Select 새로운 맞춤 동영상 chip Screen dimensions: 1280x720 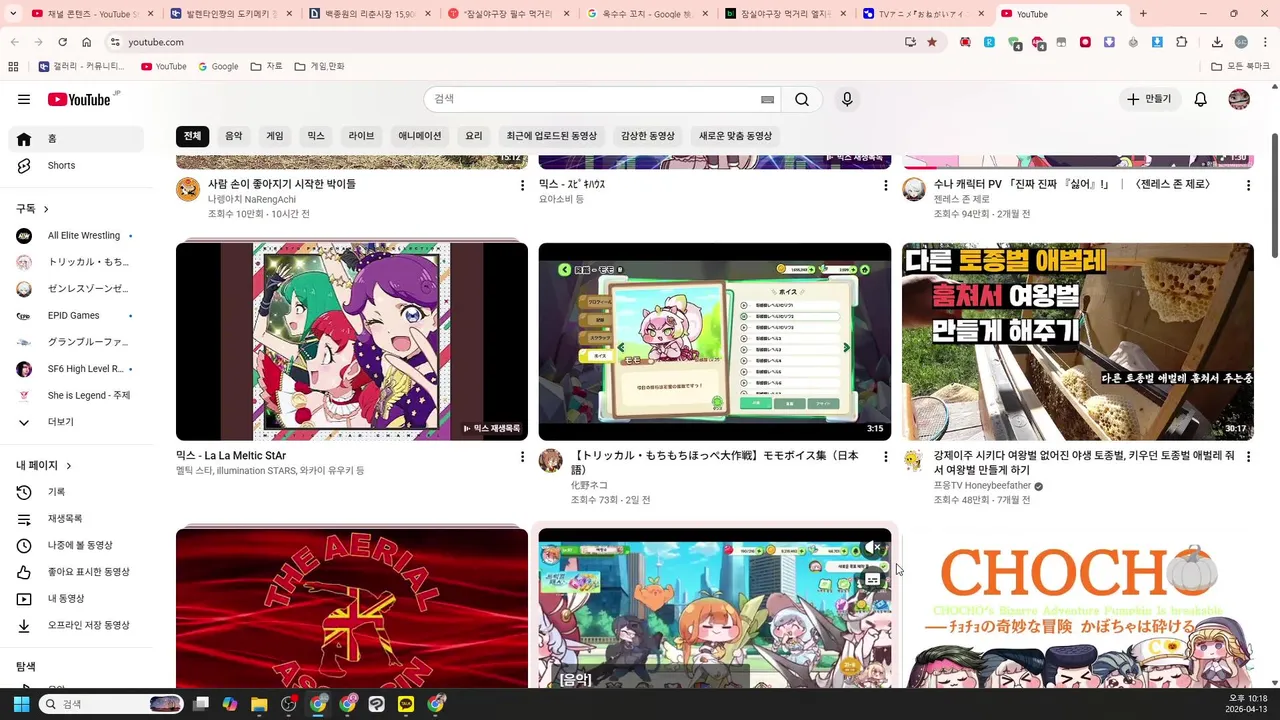pyautogui.click(x=735, y=136)
